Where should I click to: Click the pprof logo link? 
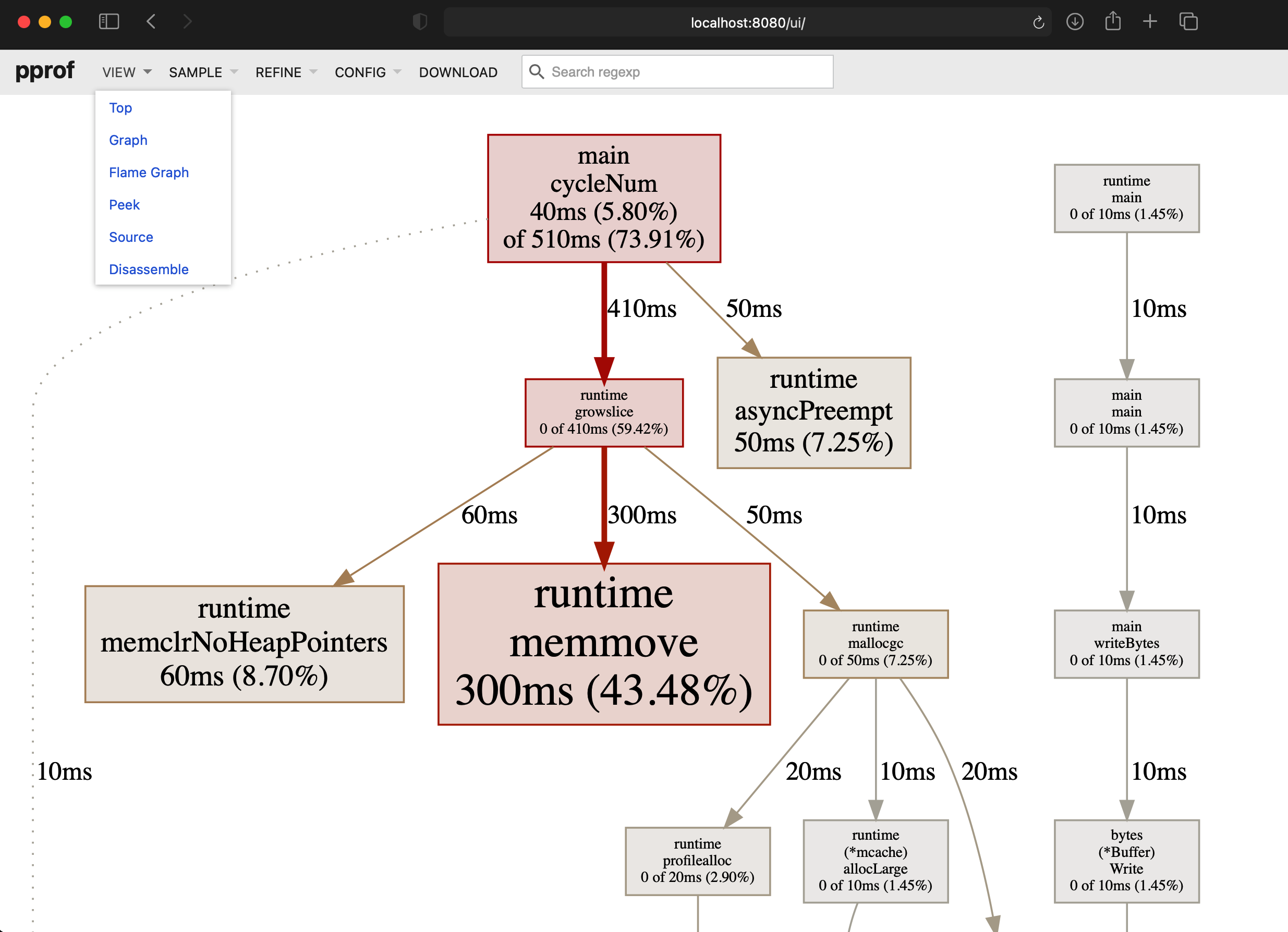[45, 71]
